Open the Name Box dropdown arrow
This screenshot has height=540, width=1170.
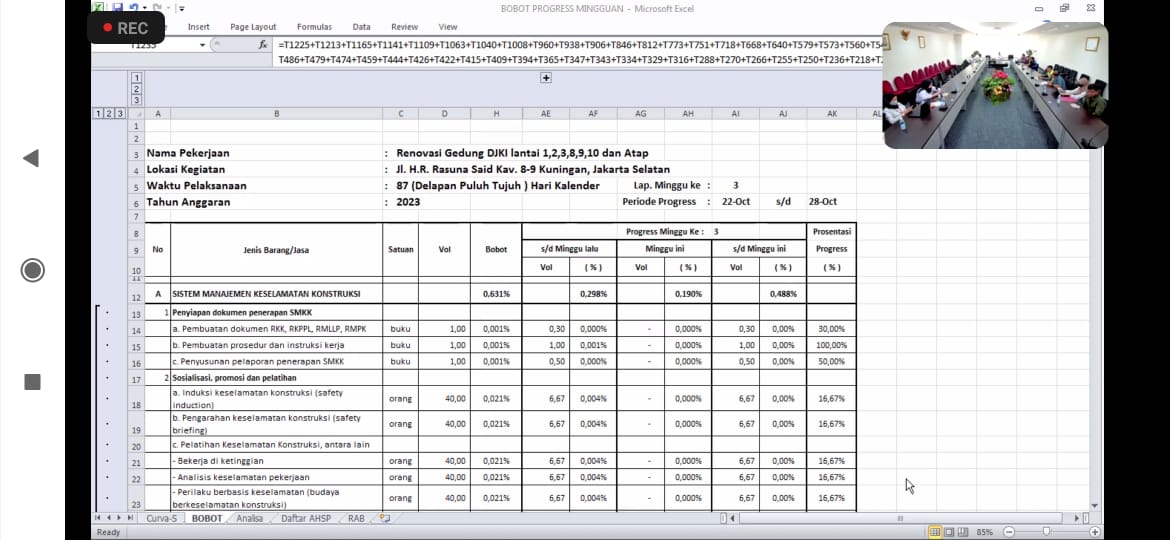[203, 45]
